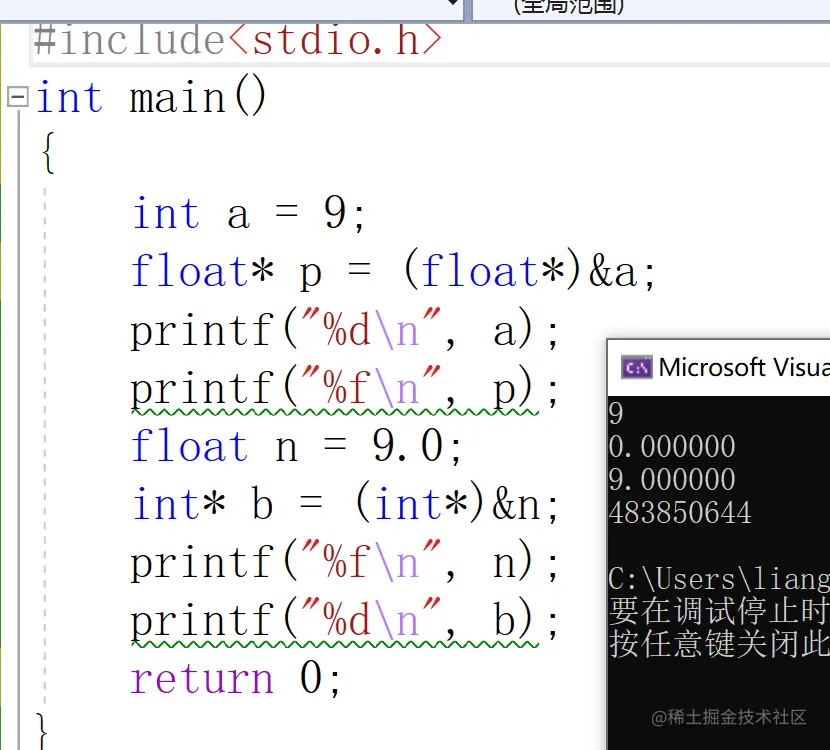Screen dimensions: 830x750
Task: Click the Microsoft Visual console title
Action: (x=744, y=367)
